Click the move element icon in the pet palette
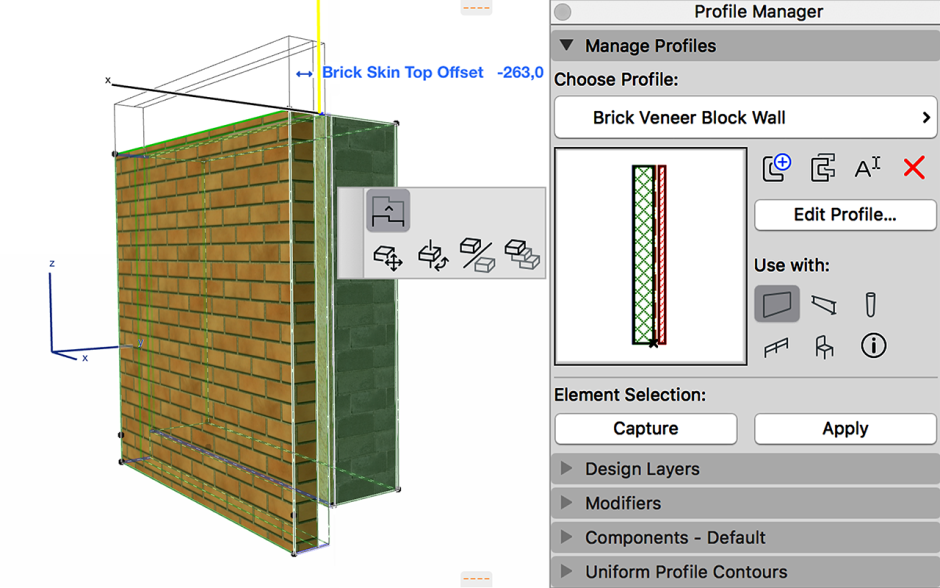Screen dimensions: 940x588 tap(388, 257)
